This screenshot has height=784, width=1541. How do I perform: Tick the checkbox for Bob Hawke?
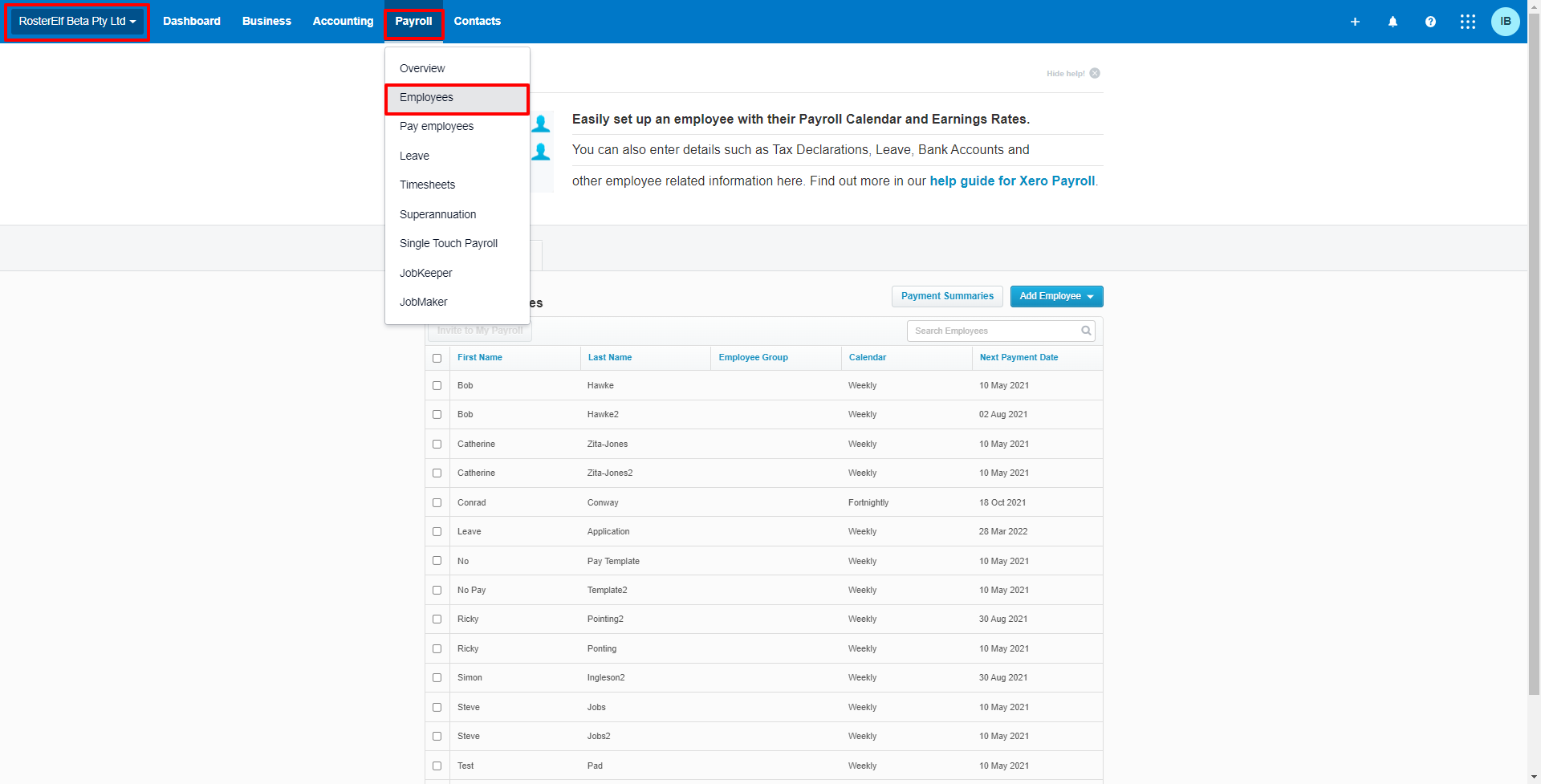(x=437, y=386)
